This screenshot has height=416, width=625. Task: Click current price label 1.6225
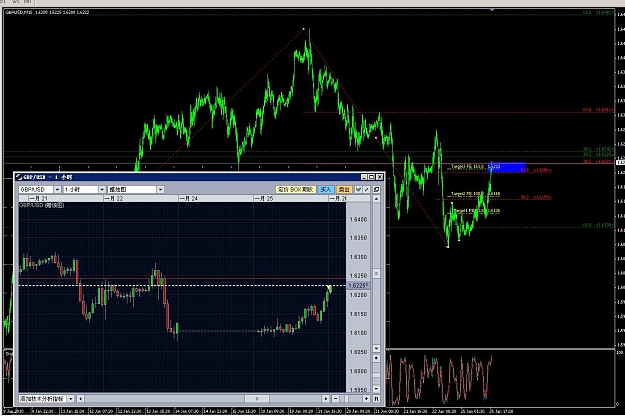pyautogui.click(x=358, y=285)
